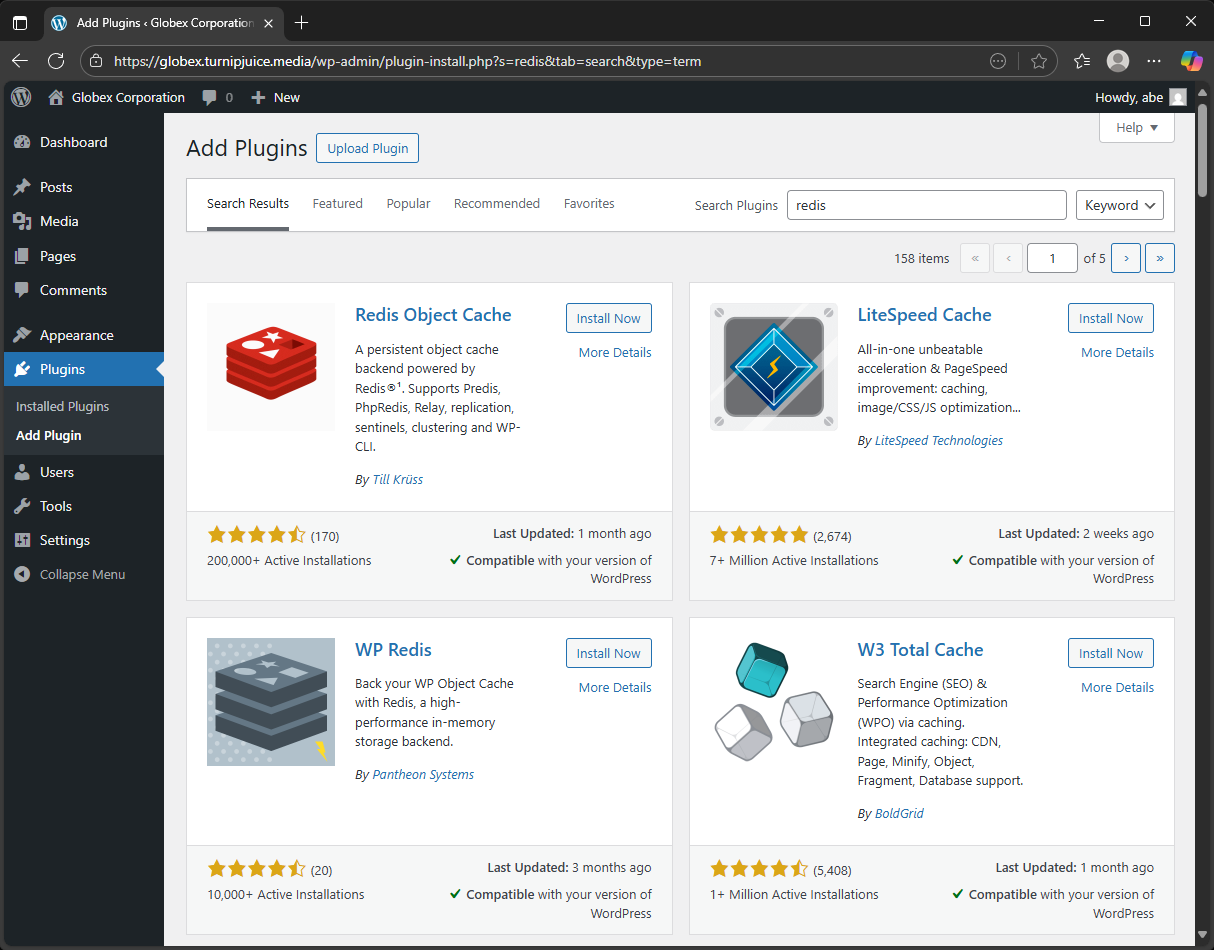Switch to the Popular tab
This screenshot has height=950, width=1214.
pos(408,204)
